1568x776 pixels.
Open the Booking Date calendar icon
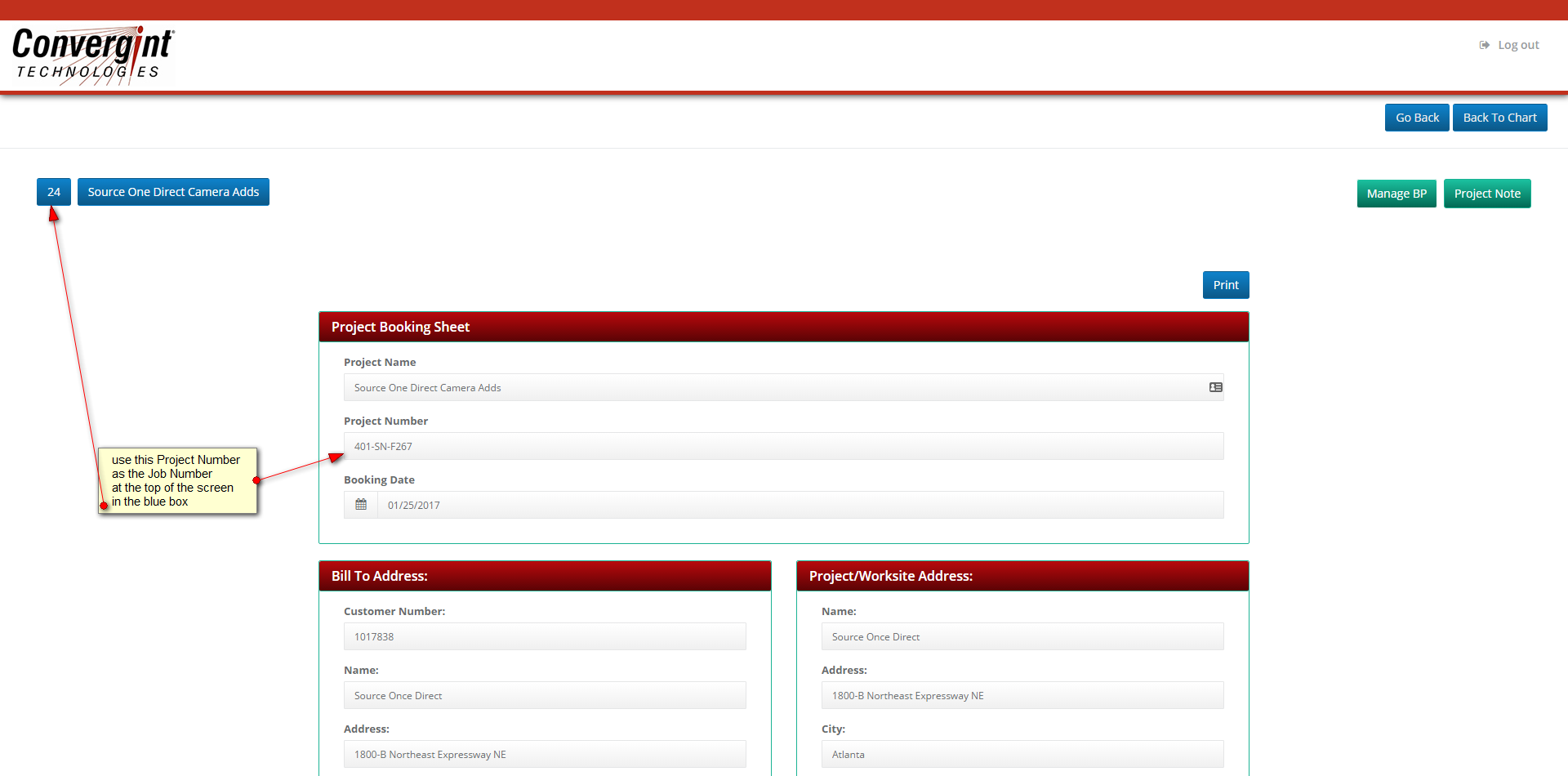pyautogui.click(x=361, y=505)
